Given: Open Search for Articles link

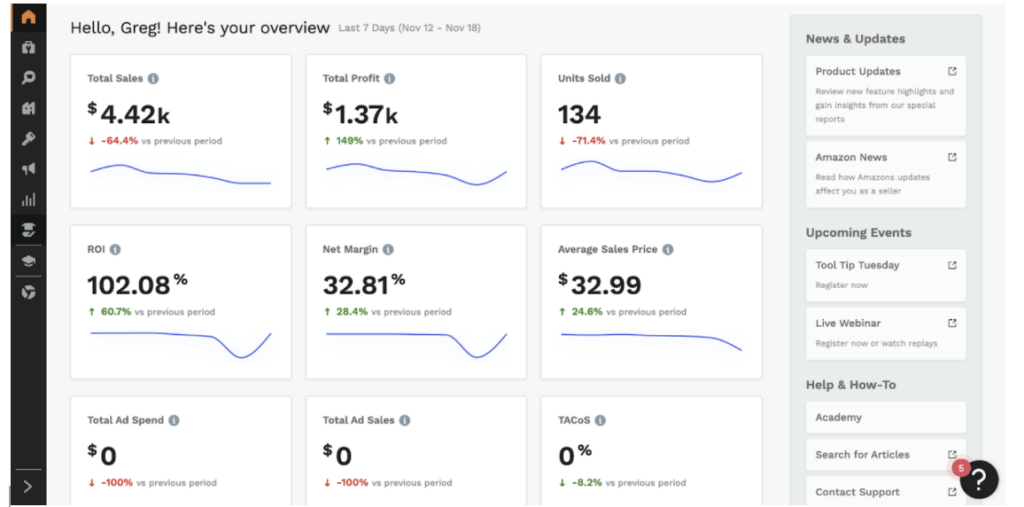Looking at the screenshot, I should coord(886,455).
